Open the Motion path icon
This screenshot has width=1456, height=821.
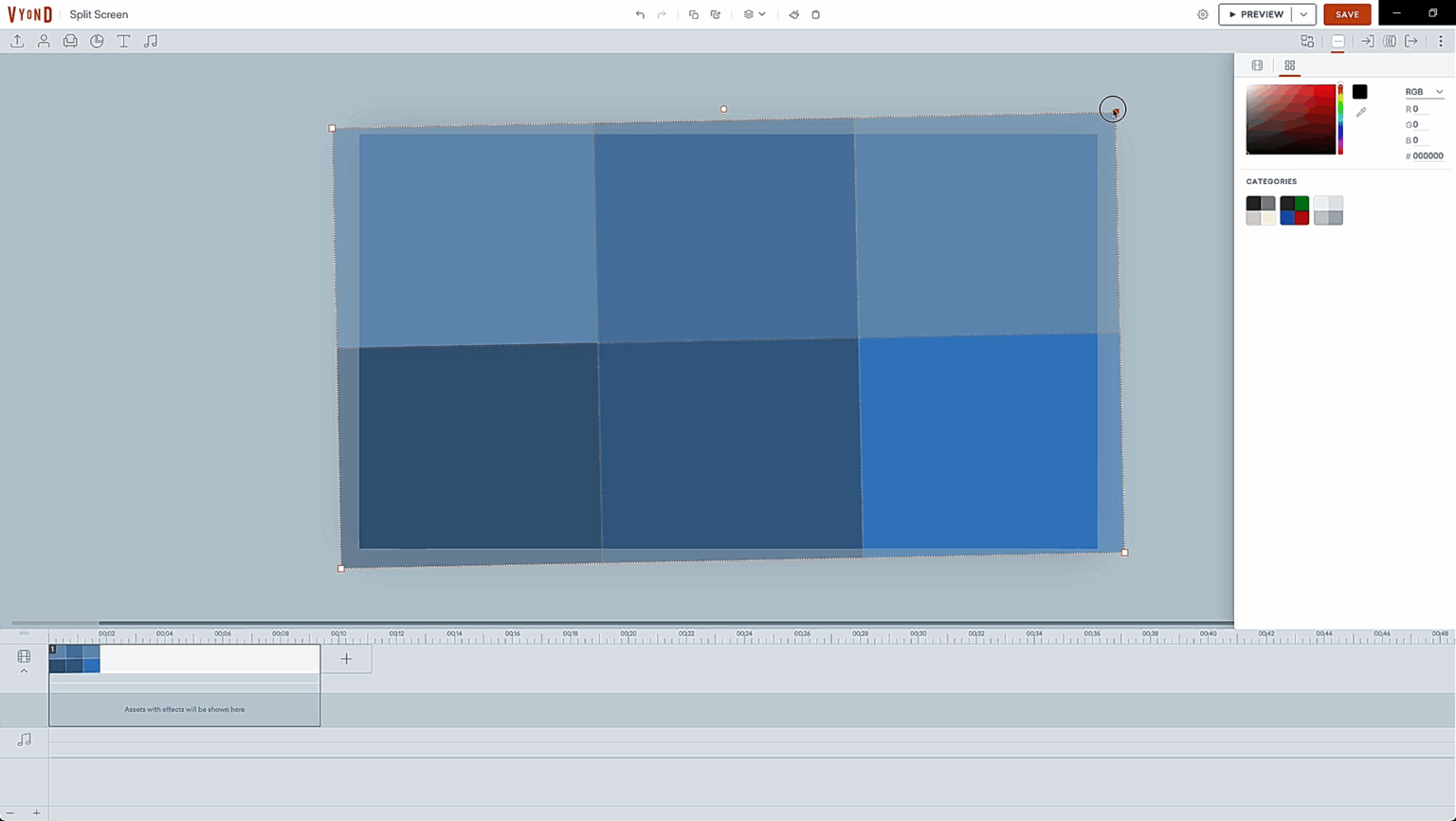(1390, 41)
